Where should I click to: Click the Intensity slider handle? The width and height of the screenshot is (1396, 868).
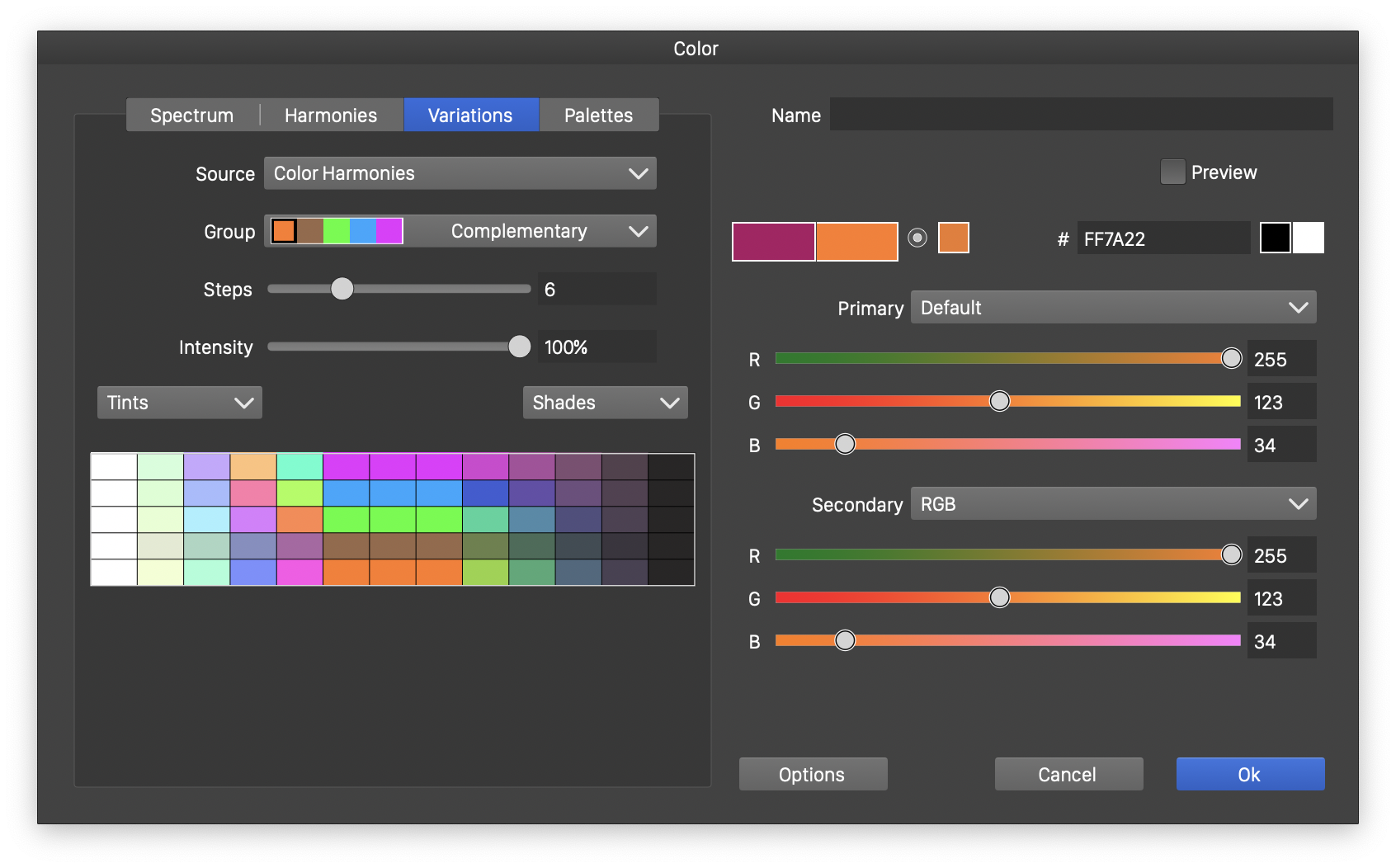(x=519, y=347)
